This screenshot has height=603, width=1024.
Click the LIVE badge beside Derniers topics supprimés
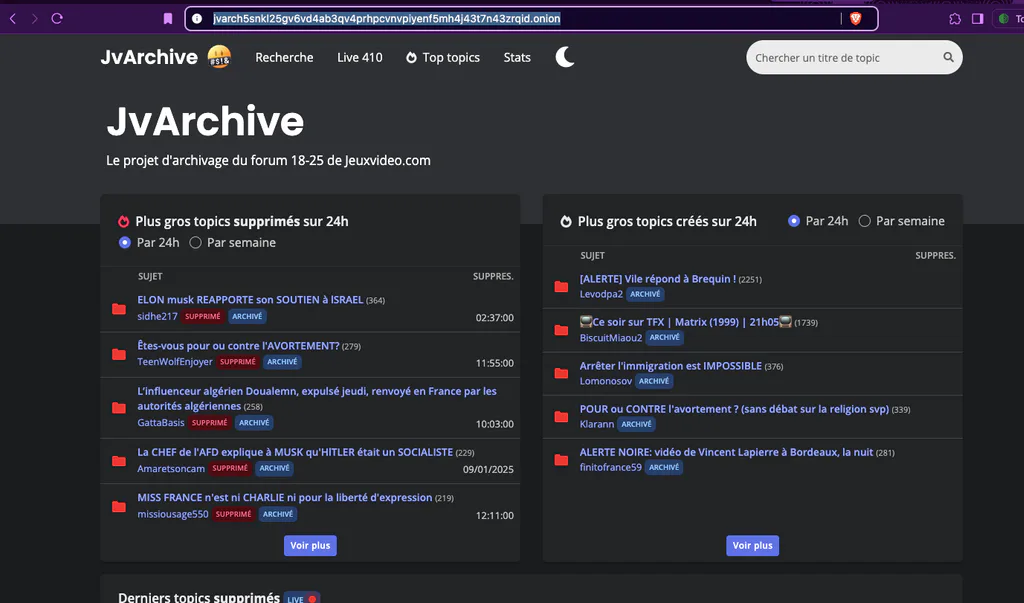(x=302, y=598)
